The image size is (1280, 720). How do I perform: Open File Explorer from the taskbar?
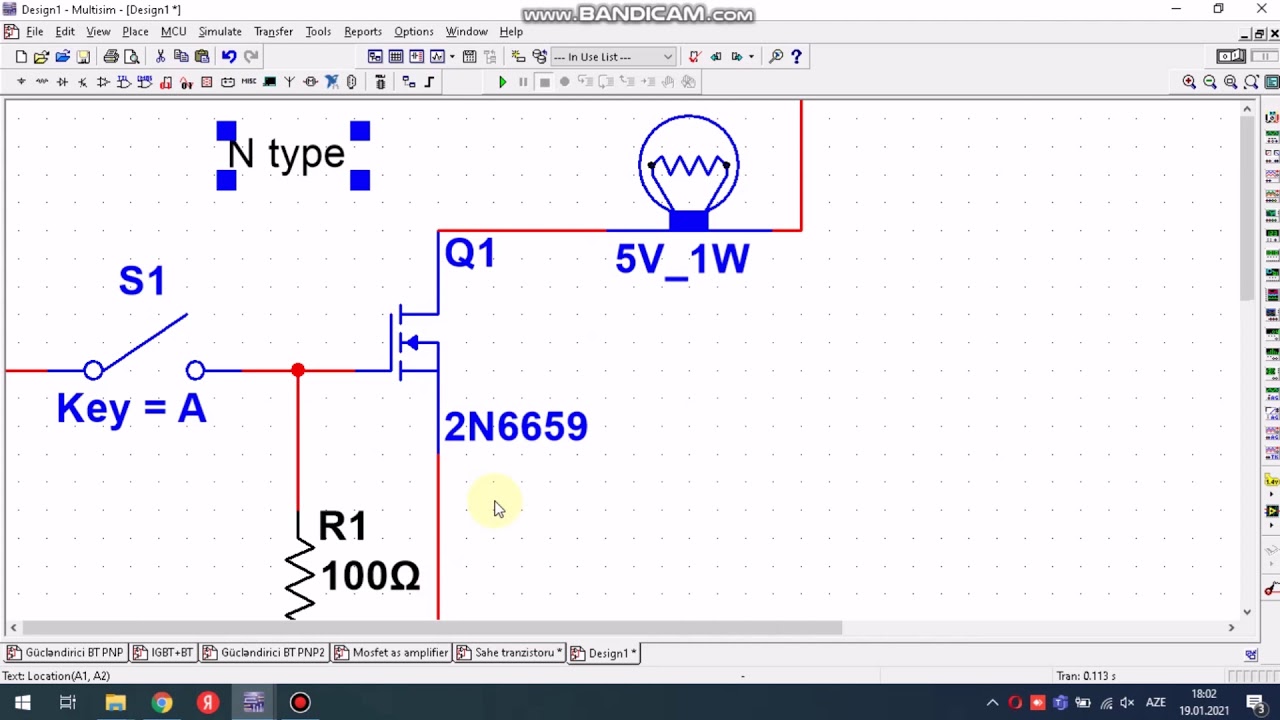(x=115, y=703)
